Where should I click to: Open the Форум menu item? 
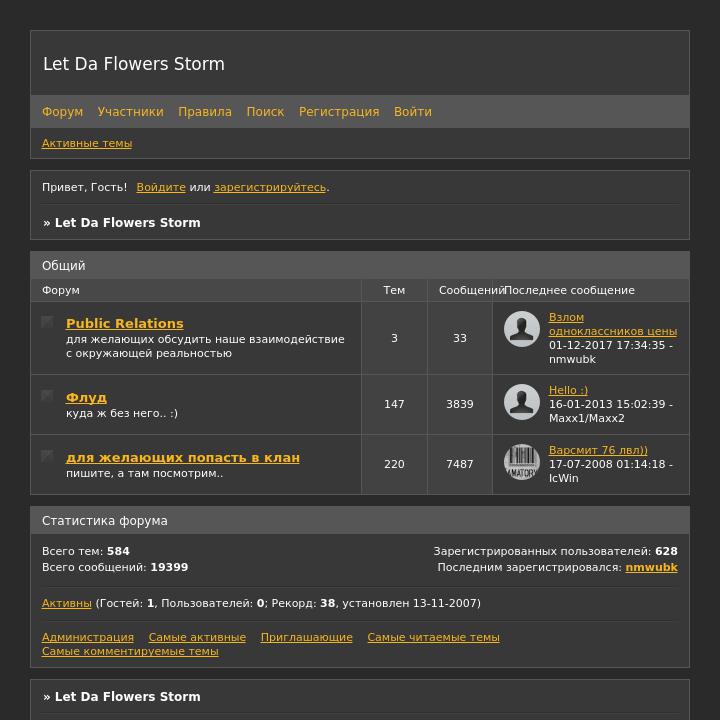point(62,112)
